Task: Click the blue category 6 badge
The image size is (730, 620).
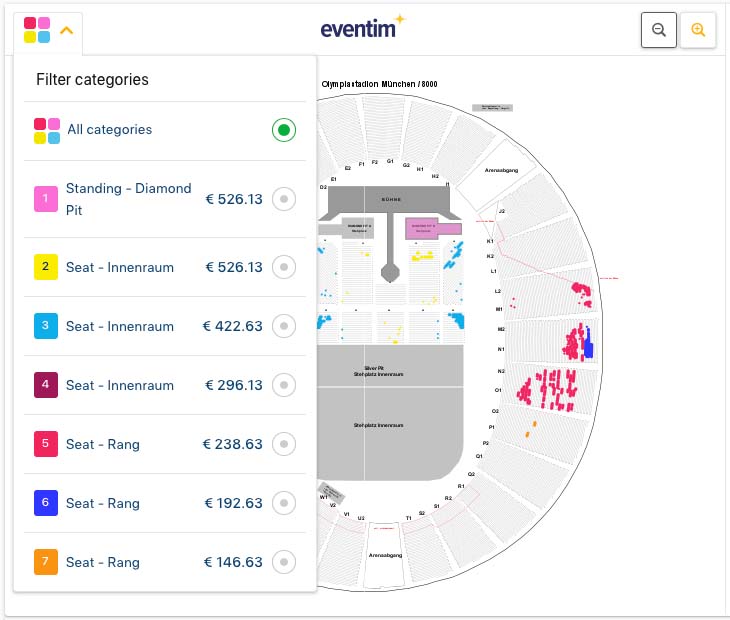Action: pos(46,503)
